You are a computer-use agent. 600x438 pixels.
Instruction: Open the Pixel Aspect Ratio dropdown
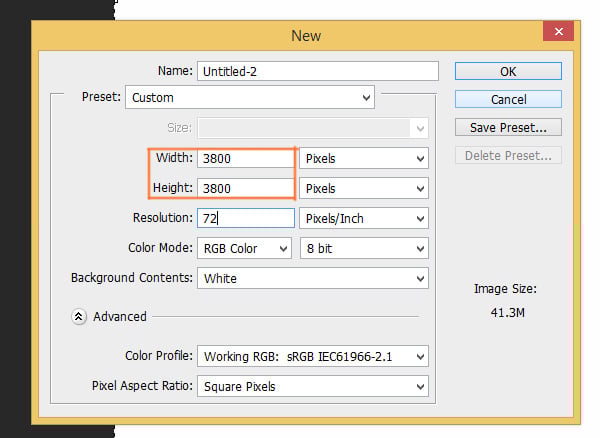click(312, 386)
